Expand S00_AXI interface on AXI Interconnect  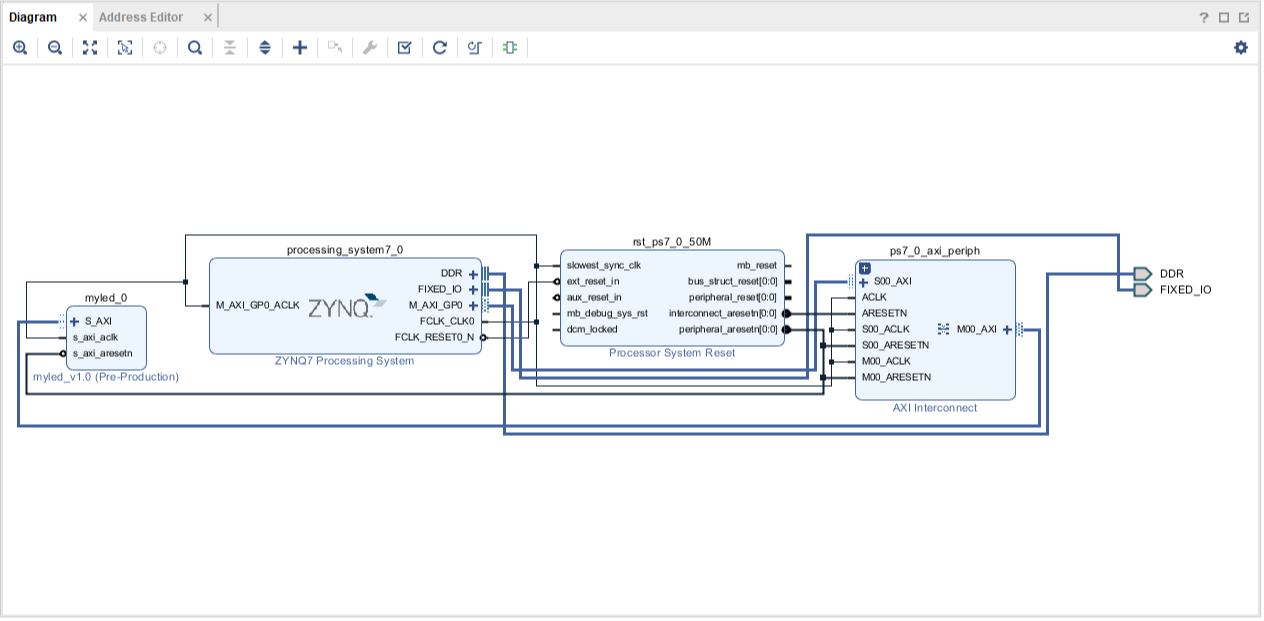click(863, 282)
